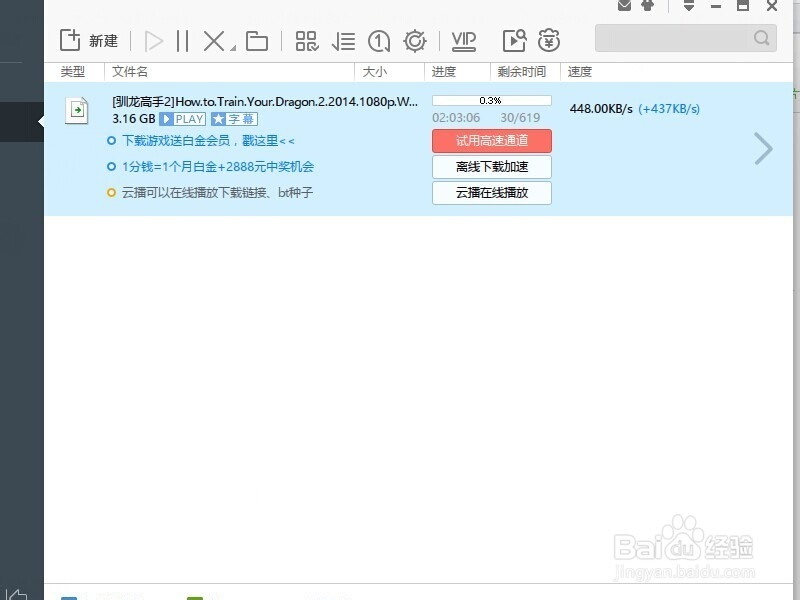The width and height of the screenshot is (800, 600).
Task: Open delete options arrow beside X icon
Action: (x=233, y=48)
